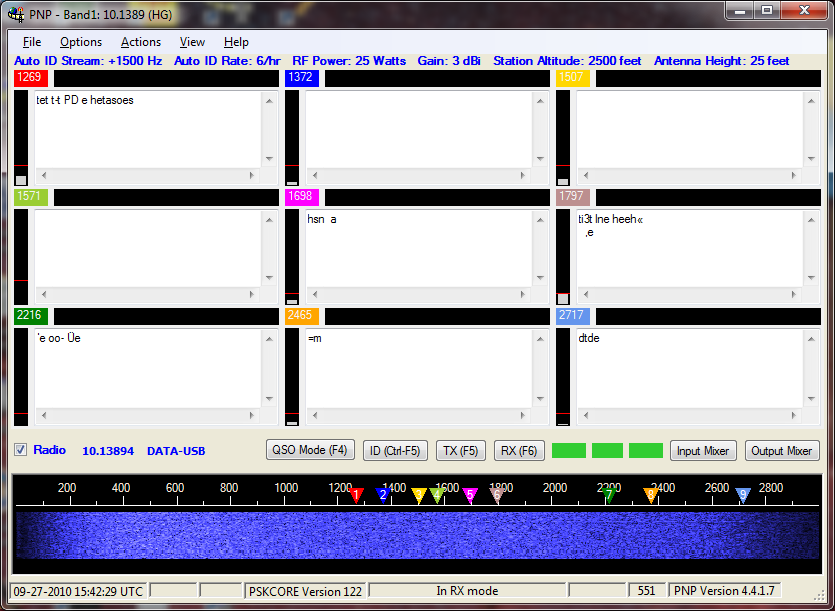This screenshot has width=835, height=611.
Task: Click the brown channel 6 marker
Action: pos(497,496)
